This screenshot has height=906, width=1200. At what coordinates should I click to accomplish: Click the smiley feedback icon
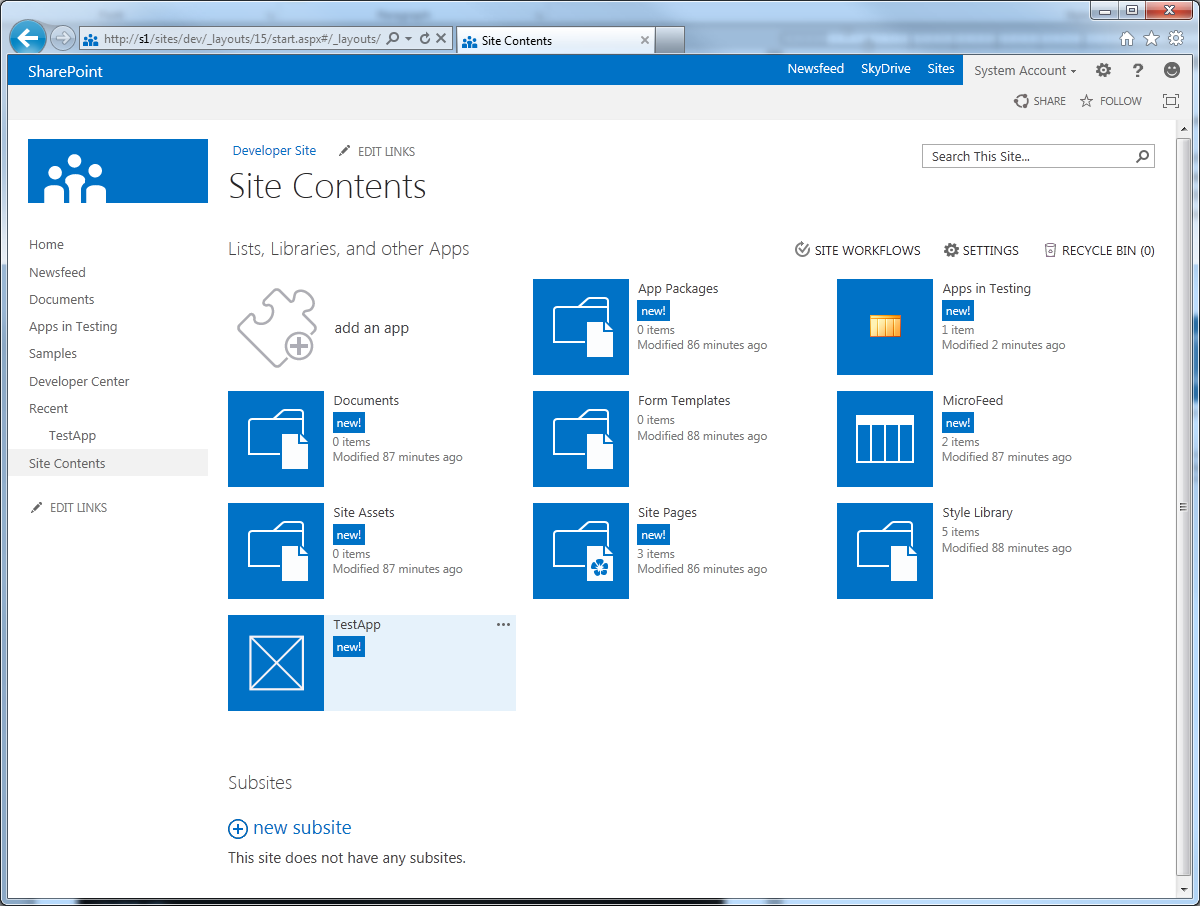click(1171, 70)
